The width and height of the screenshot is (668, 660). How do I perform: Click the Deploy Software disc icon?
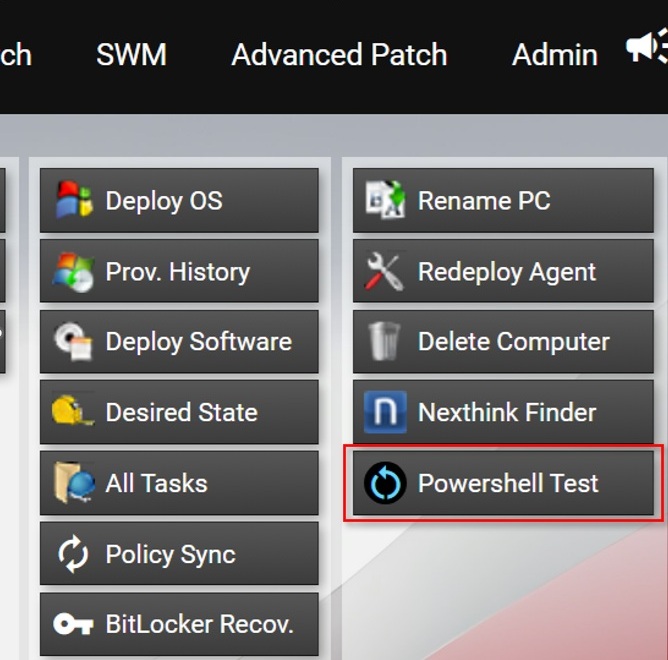(73, 341)
